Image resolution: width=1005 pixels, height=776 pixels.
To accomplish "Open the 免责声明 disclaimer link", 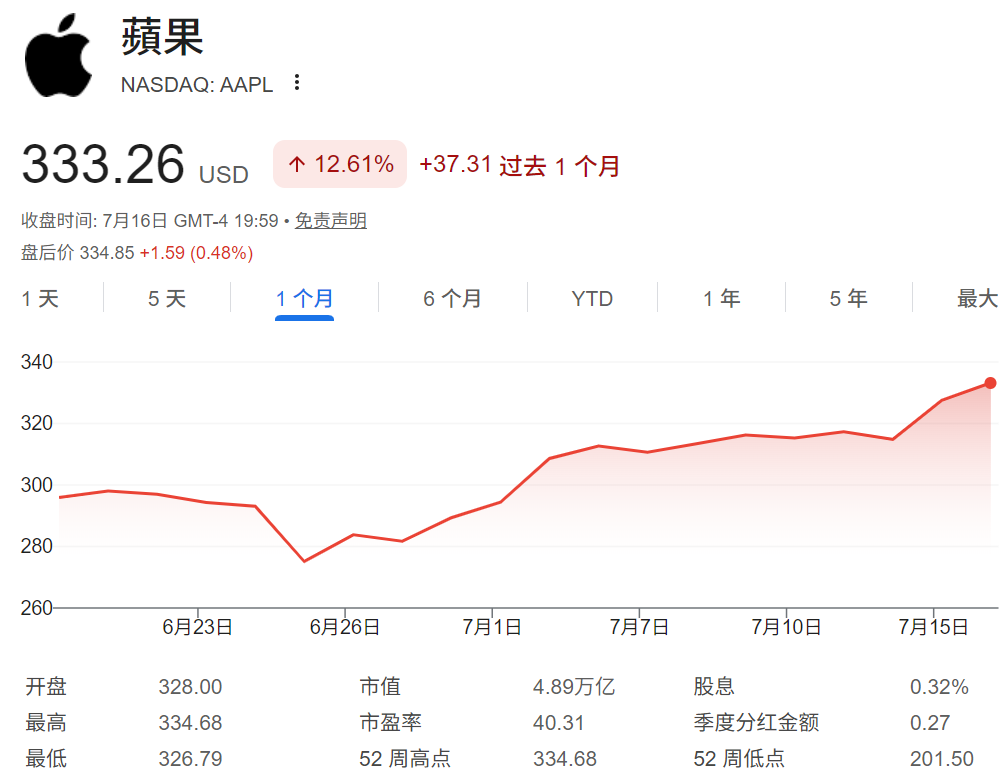I will (x=331, y=221).
